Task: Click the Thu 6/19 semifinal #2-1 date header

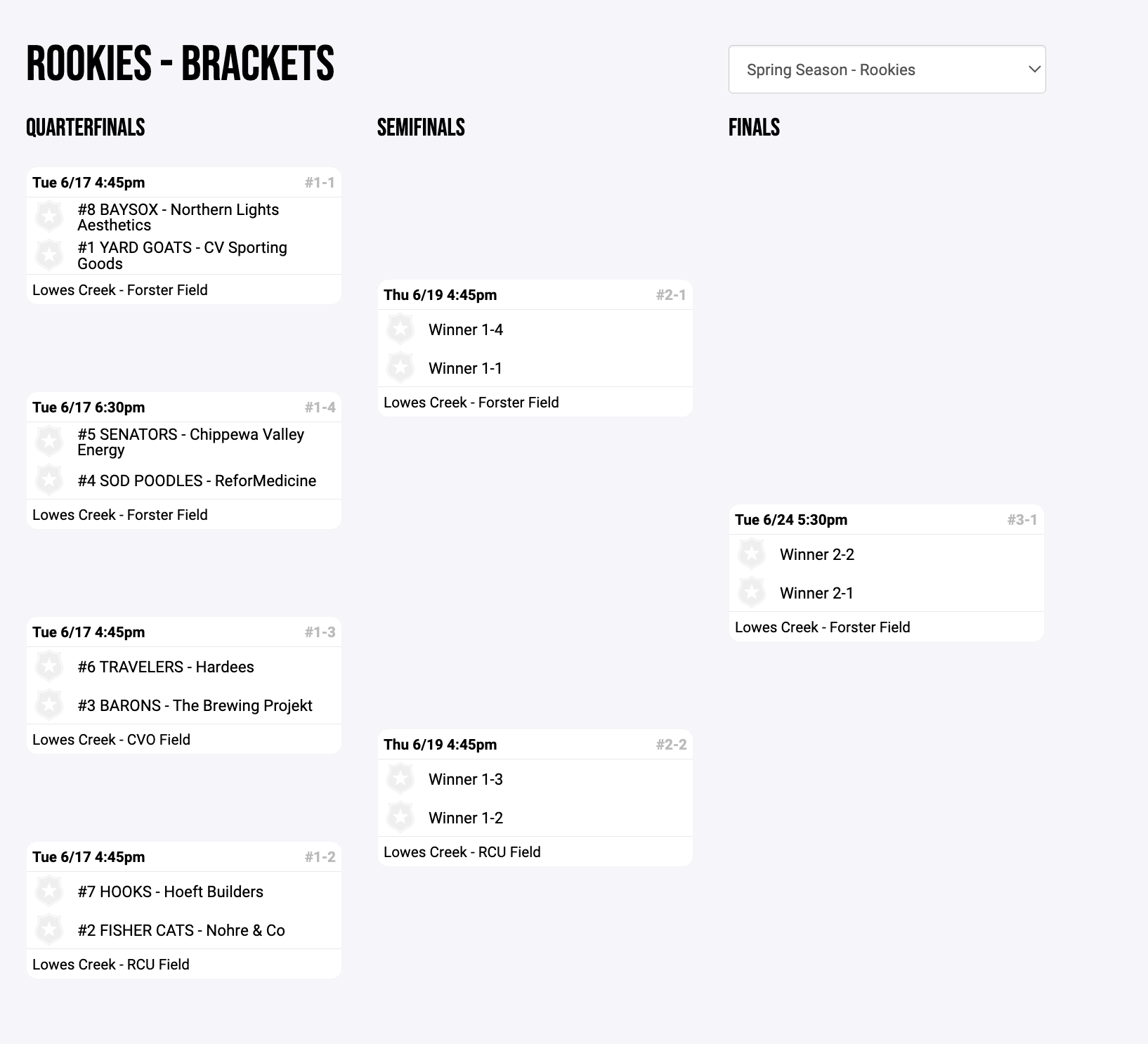Action: coord(440,295)
